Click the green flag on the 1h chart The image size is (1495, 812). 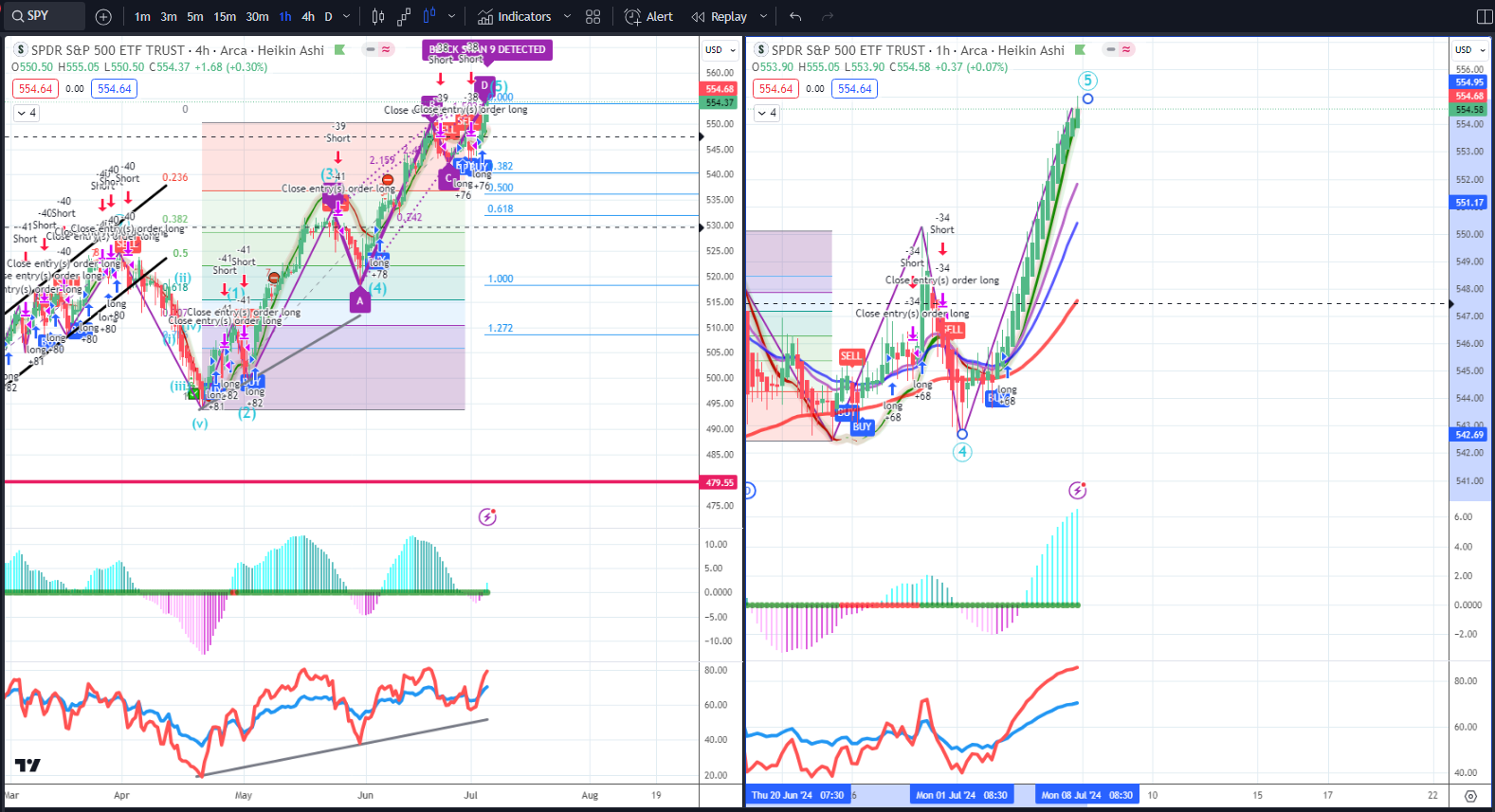coord(1080,50)
